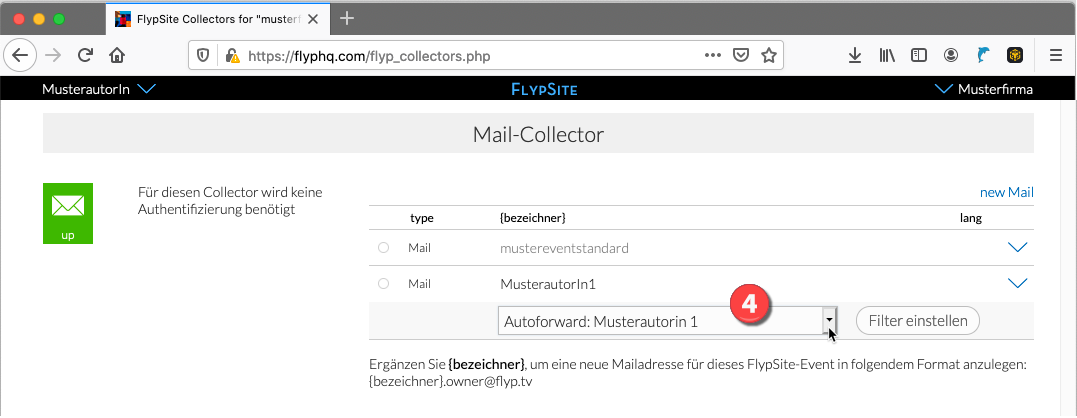Select radio button for MusterautorIn1
This screenshot has height=418, width=1077.
(x=384, y=283)
